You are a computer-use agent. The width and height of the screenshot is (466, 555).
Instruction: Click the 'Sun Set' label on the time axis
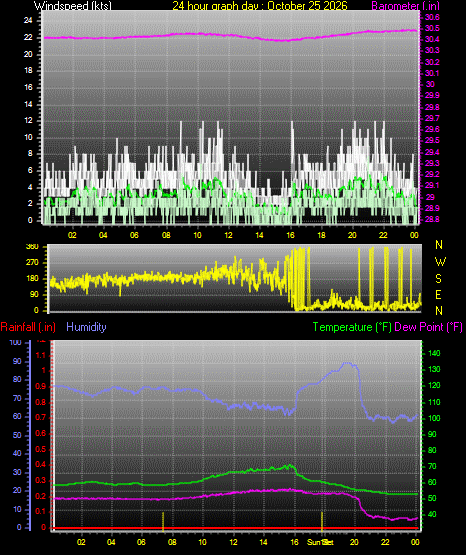click(x=320, y=542)
